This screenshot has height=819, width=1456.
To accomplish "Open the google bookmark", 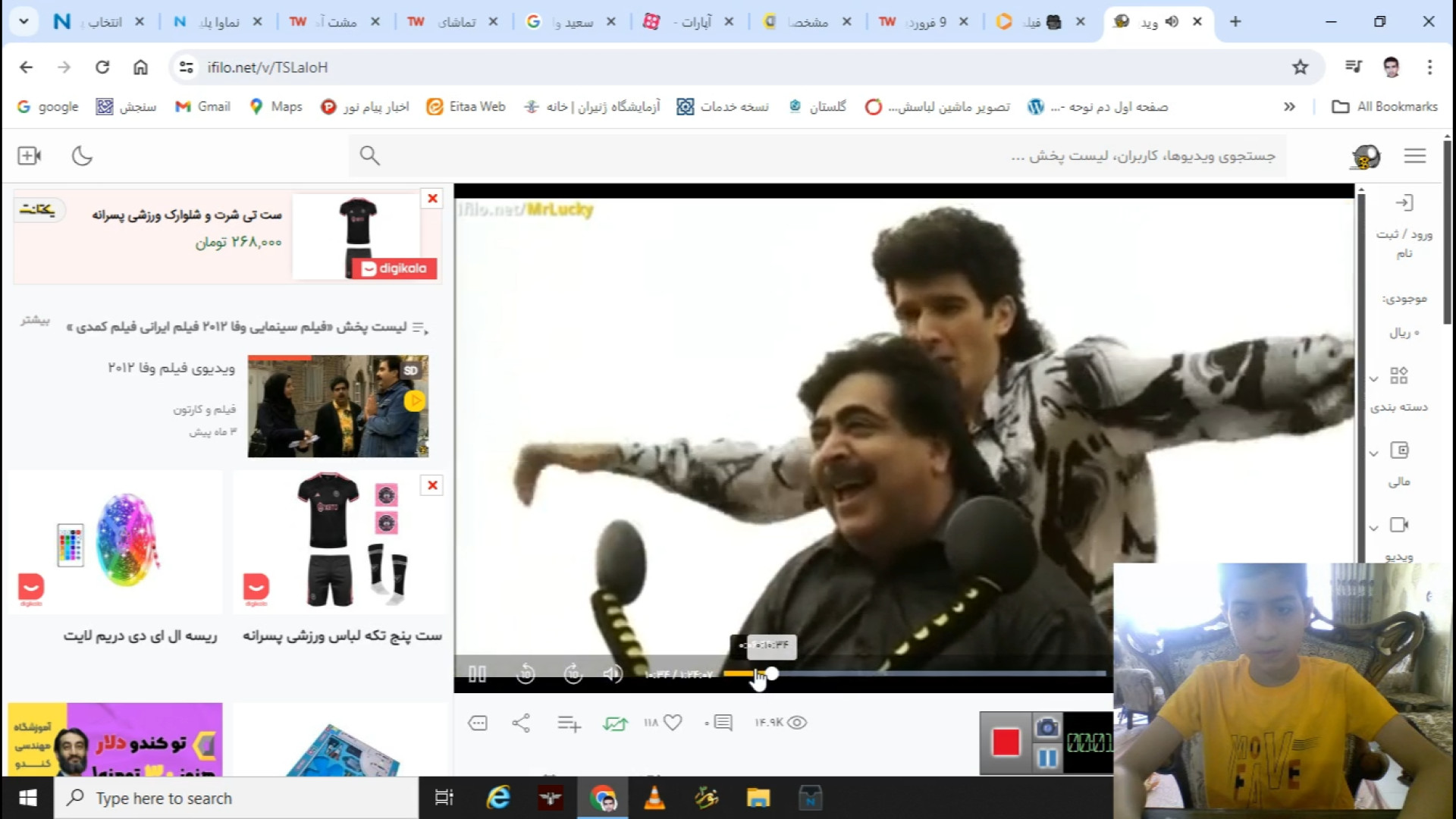I will (48, 107).
